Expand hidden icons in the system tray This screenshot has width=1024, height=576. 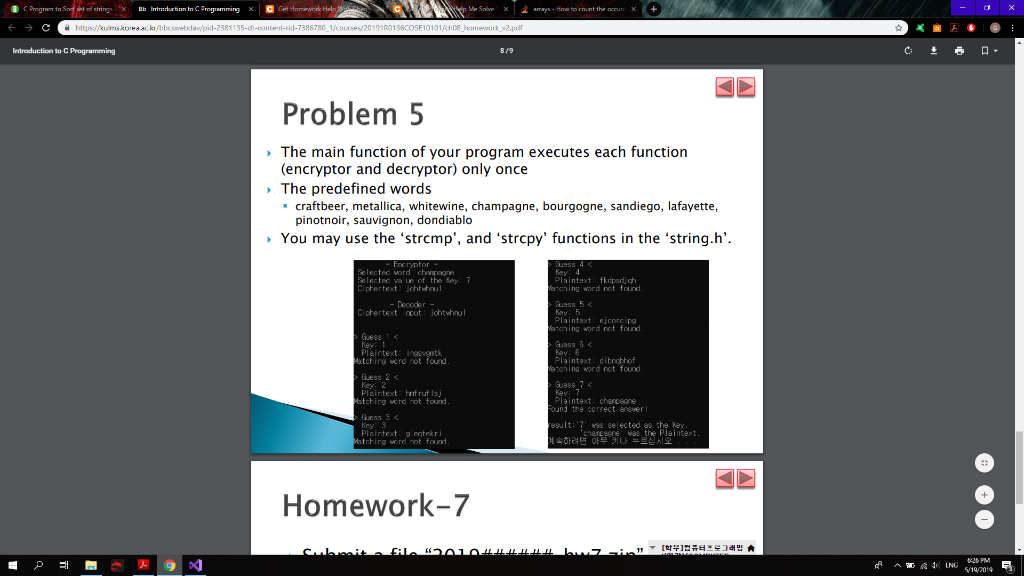(x=897, y=565)
